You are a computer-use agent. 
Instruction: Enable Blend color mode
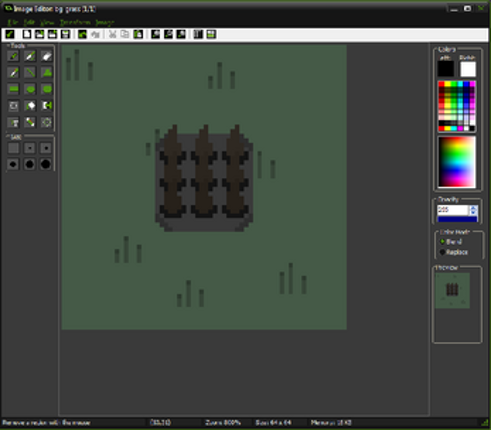[x=451, y=242]
